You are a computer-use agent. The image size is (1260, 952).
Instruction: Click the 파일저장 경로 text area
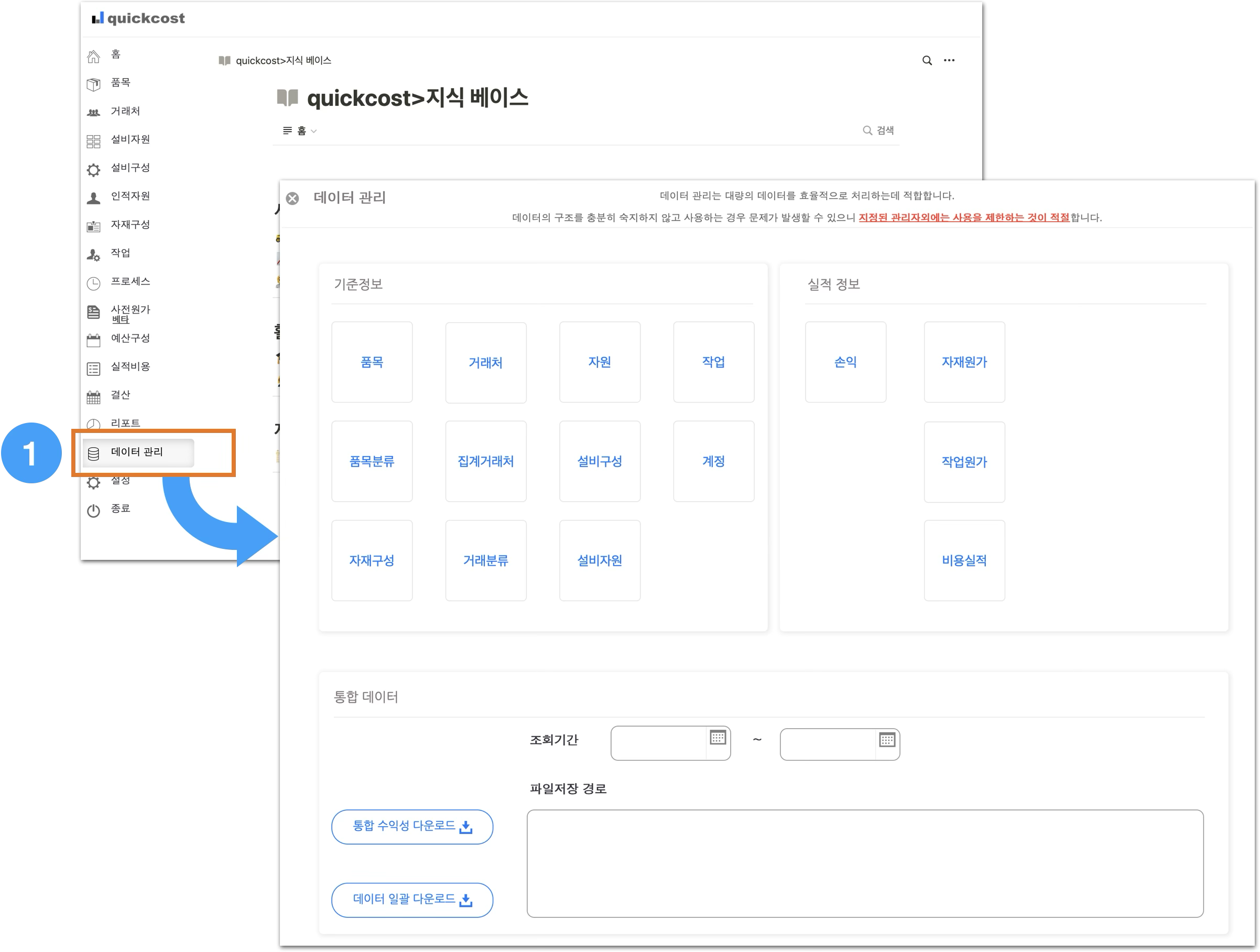[864, 863]
